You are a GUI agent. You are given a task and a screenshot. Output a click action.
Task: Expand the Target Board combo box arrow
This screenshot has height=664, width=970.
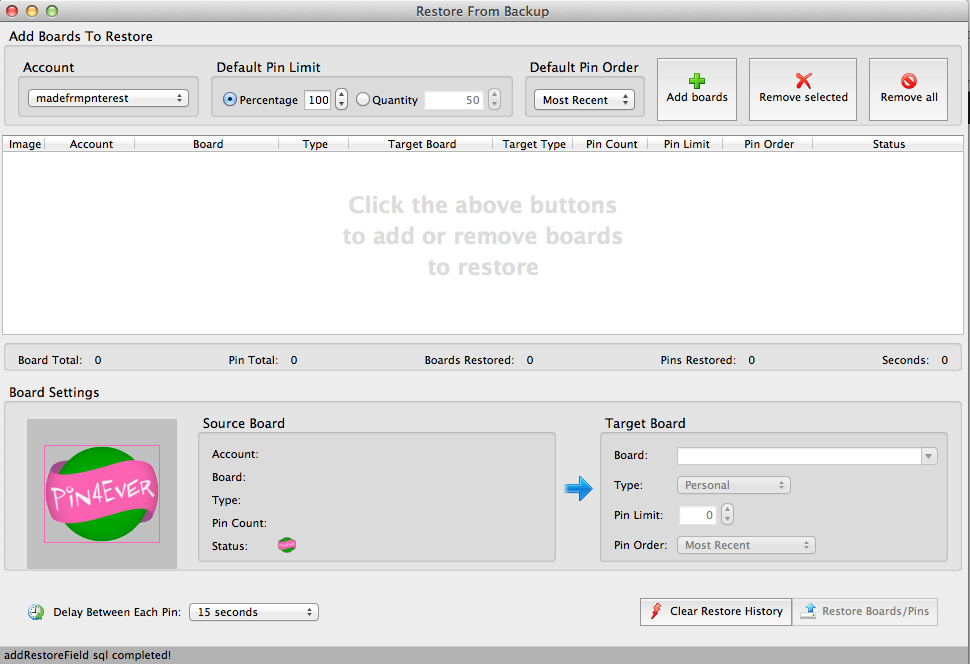point(929,456)
